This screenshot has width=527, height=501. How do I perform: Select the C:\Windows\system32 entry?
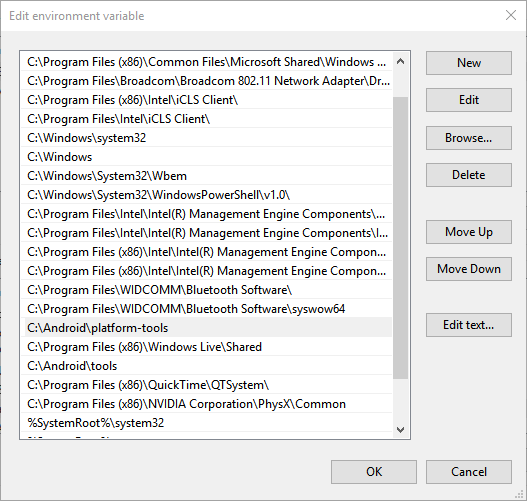click(x=207, y=138)
